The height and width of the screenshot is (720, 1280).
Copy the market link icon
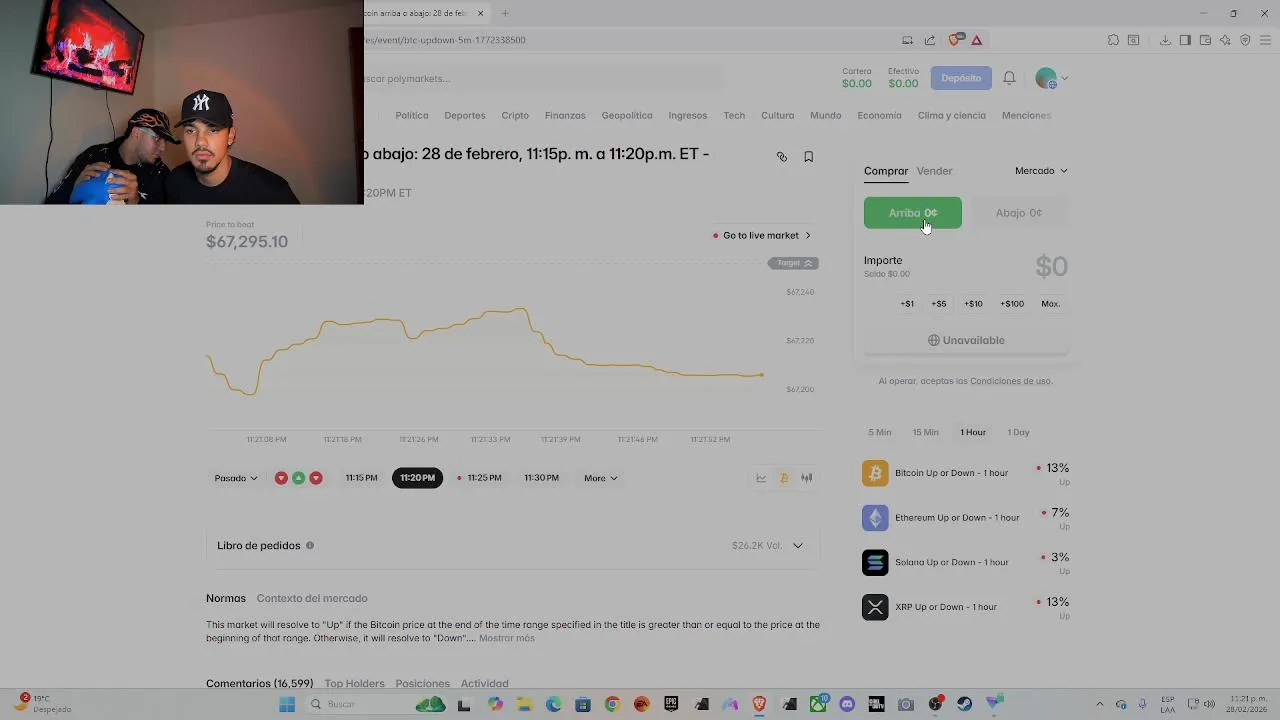(782, 157)
